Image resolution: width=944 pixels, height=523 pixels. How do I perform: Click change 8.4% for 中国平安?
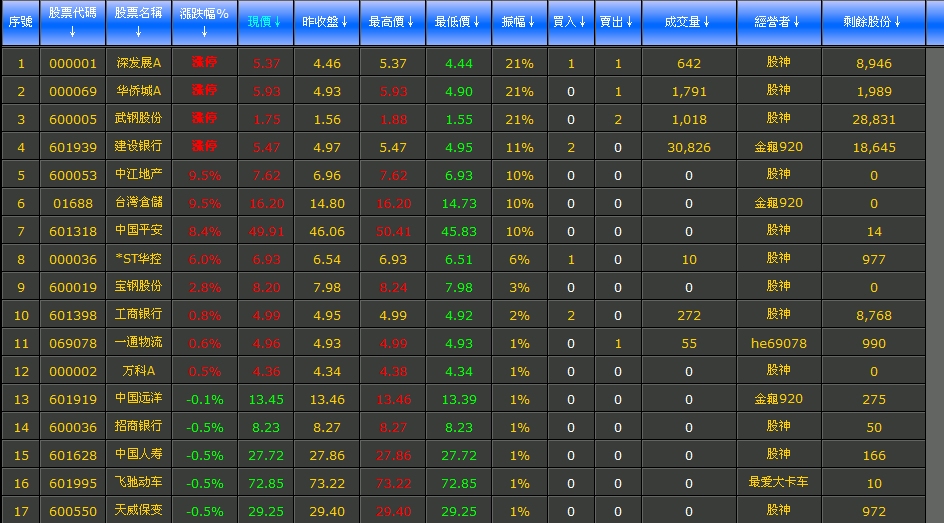click(x=205, y=231)
